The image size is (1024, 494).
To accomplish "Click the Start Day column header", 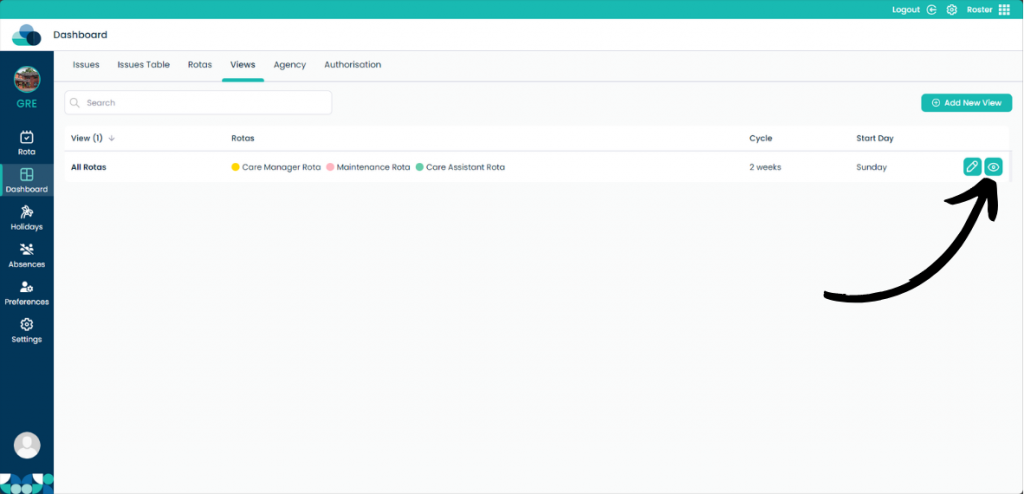I will (x=875, y=139).
